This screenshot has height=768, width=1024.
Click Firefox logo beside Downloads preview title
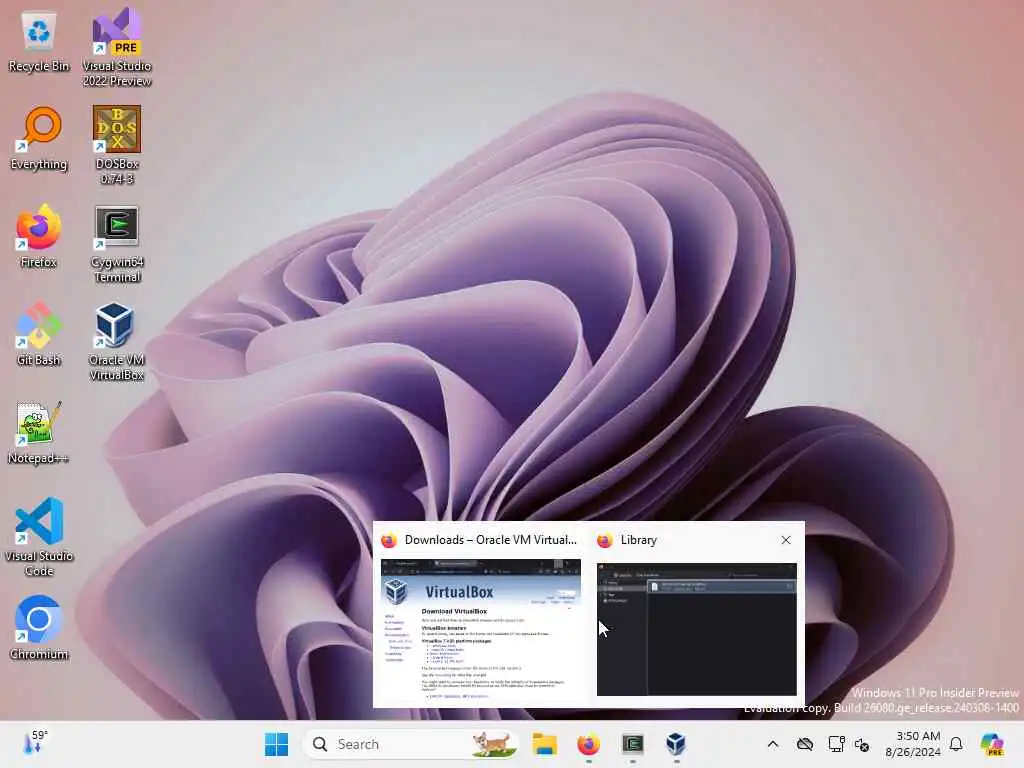point(389,540)
